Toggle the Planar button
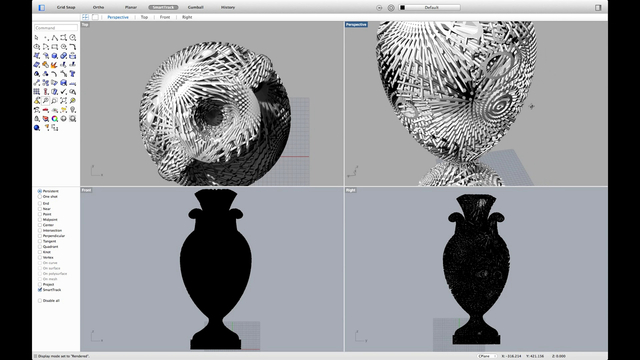The height and width of the screenshot is (360, 640). pos(131,7)
